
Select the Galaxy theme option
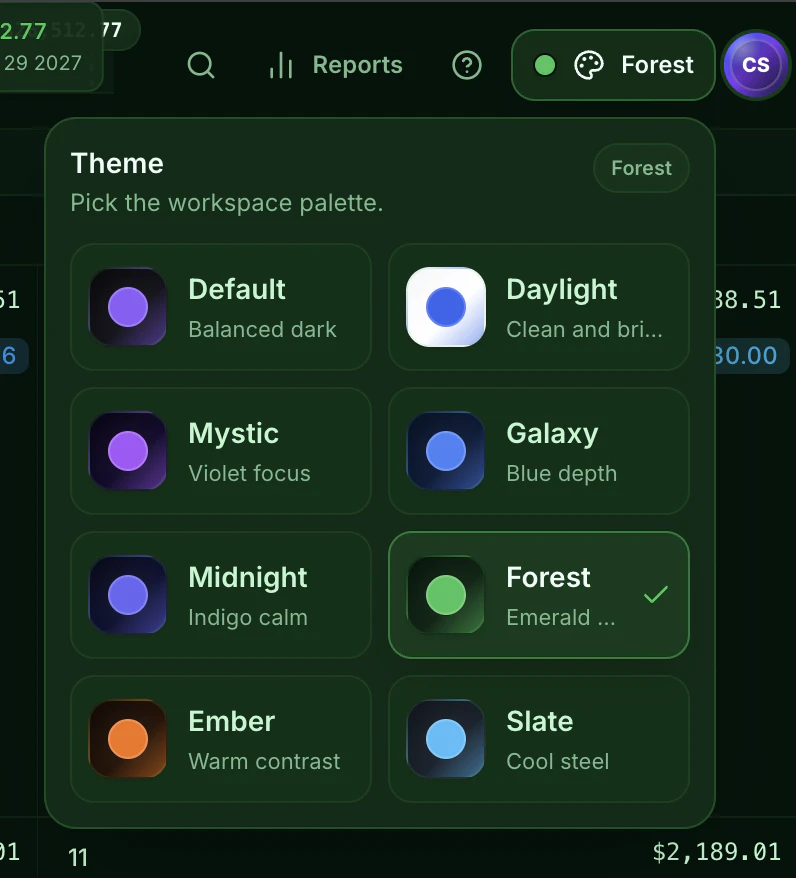[539, 451]
